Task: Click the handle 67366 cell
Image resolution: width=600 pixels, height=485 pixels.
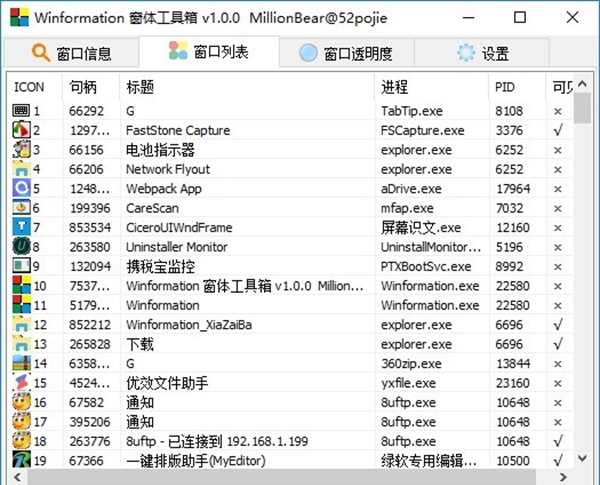Action: [86, 461]
